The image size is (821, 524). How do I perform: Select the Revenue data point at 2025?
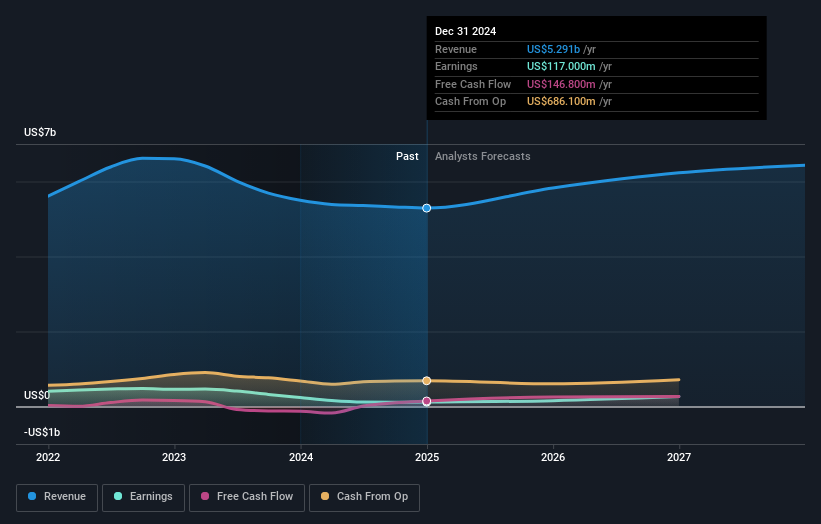pyautogui.click(x=427, y=208)
